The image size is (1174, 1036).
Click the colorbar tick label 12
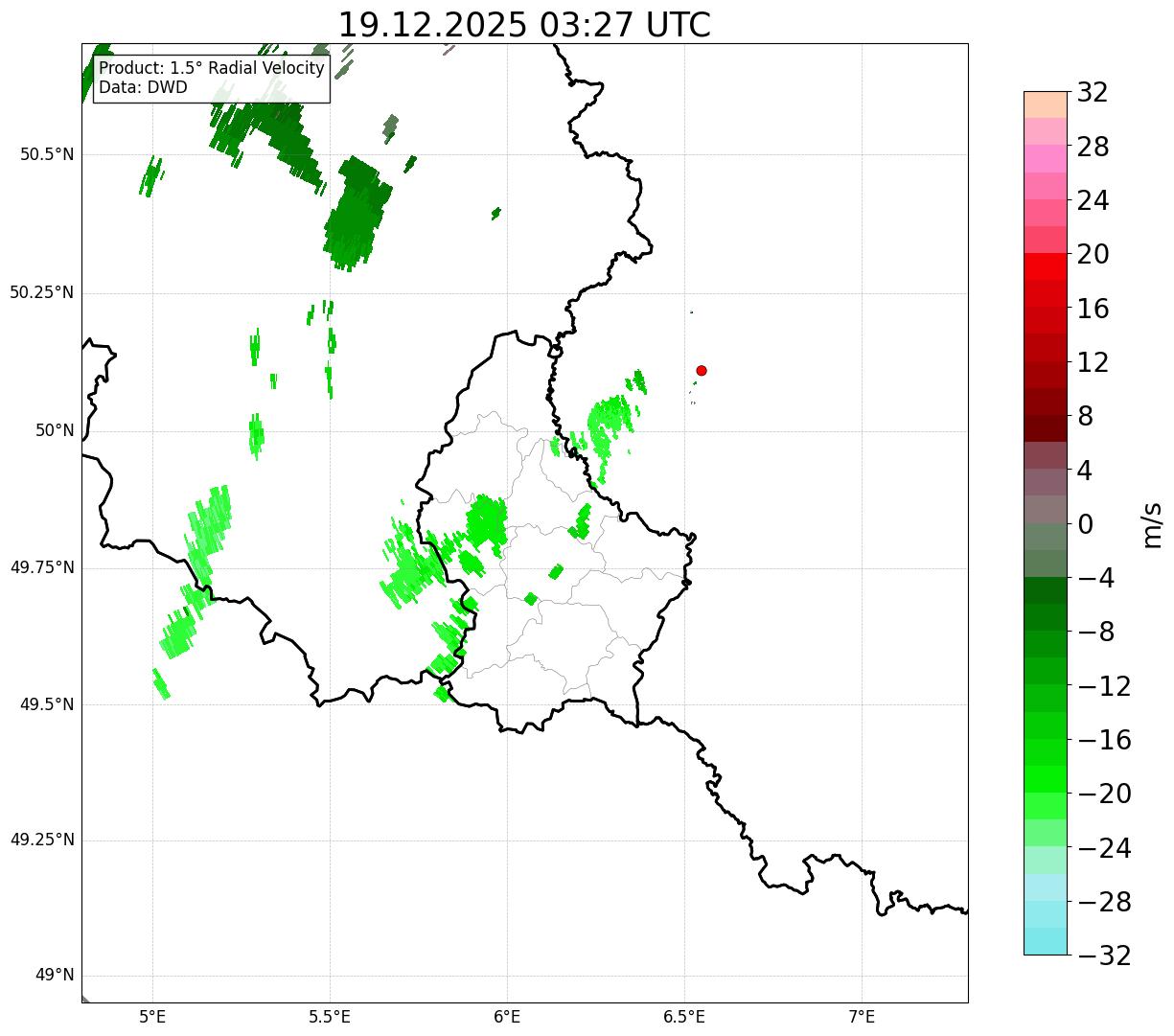[x=1093, y=362]
